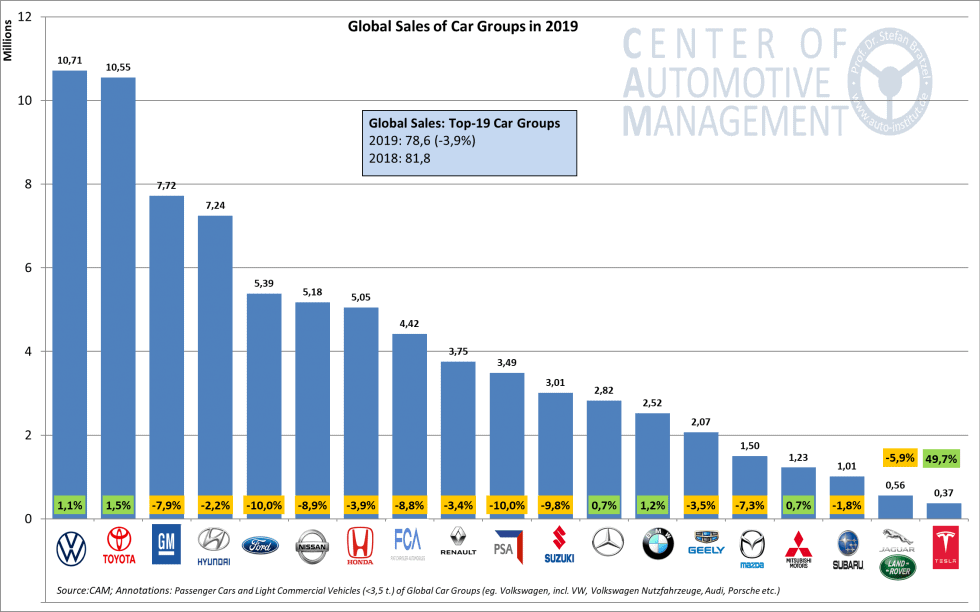This screenshot has width=980, height=612.
Task: Click the FCA logo
Action: point(408,544)
